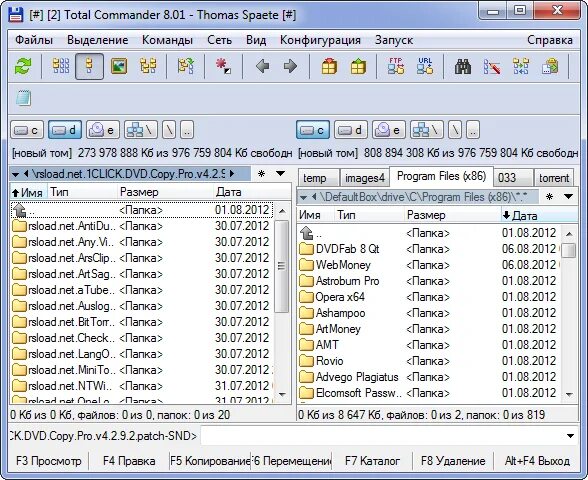
Task: Select drive c in left panel
Action: [27, 130]
